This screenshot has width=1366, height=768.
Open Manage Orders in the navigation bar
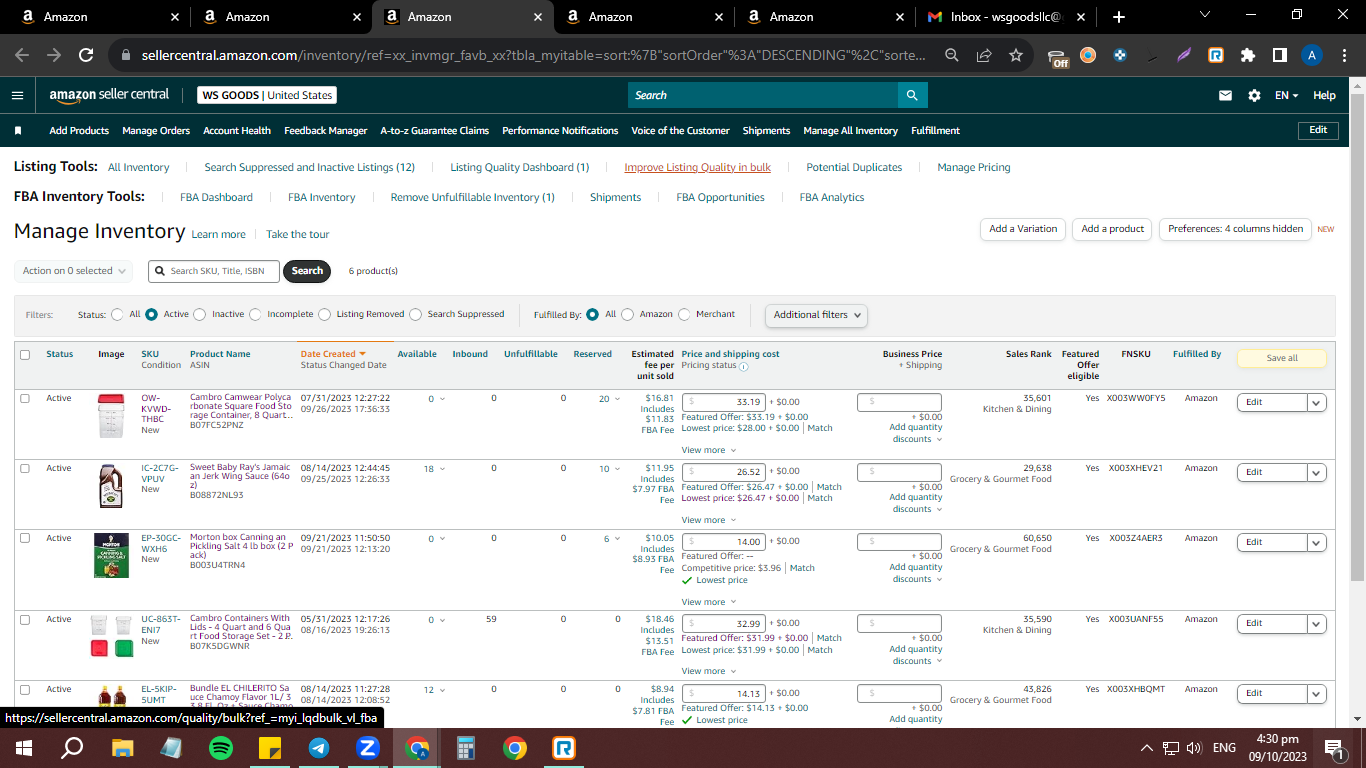[x=156, y=131]
